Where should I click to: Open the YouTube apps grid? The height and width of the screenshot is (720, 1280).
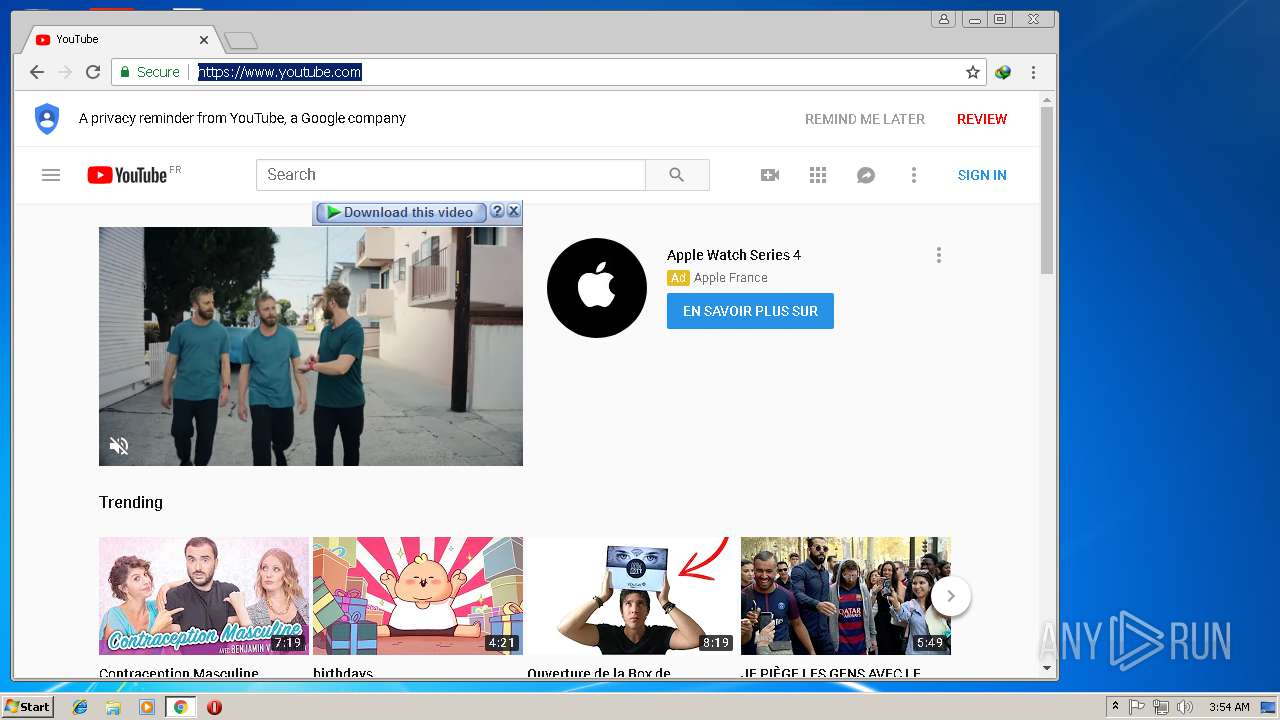818,175
